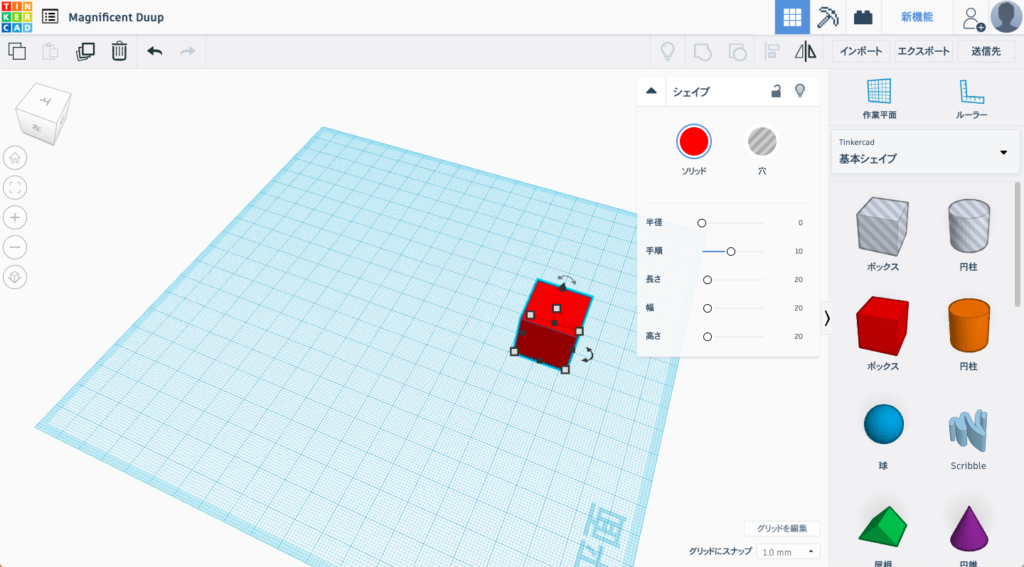Set shape to solid (ソリッド)
The image size is (1024, 567).
[693, 142]
